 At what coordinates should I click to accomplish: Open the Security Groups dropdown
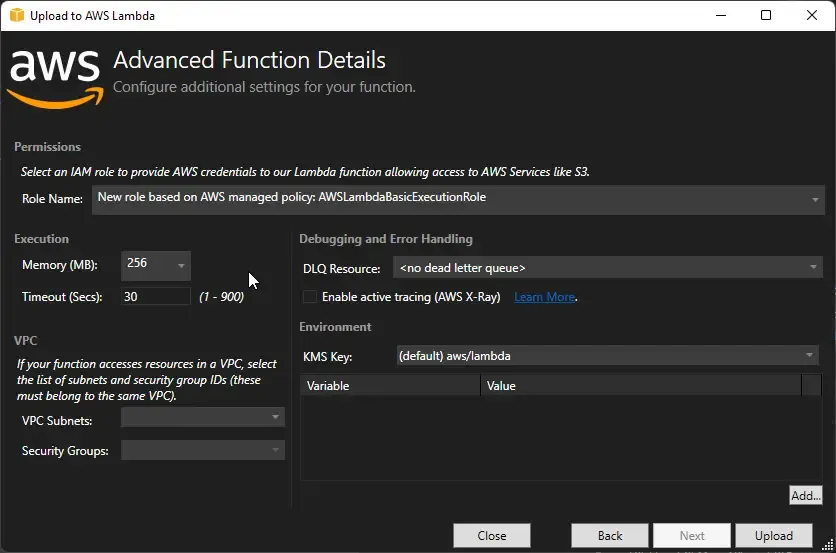coord(203,450)
